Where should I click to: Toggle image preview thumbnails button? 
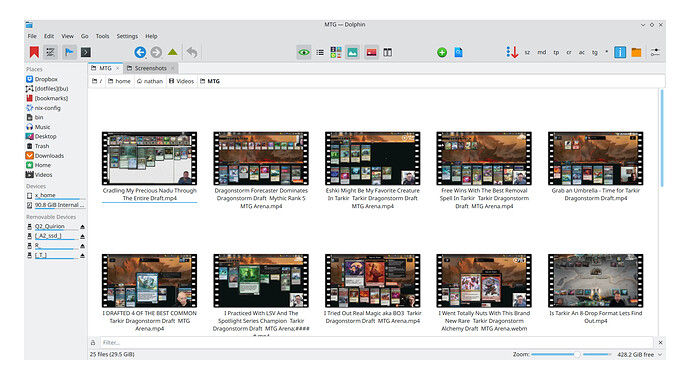[x=352, y=52]
